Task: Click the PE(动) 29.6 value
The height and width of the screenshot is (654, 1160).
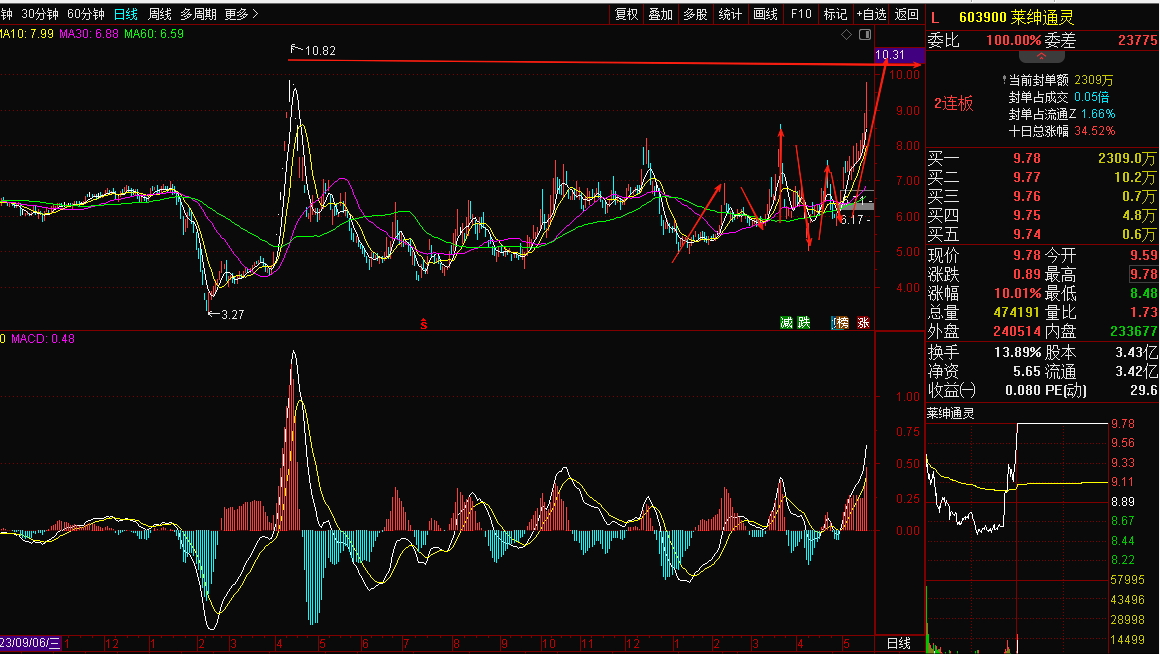Action: click(x=1143, y=391)
